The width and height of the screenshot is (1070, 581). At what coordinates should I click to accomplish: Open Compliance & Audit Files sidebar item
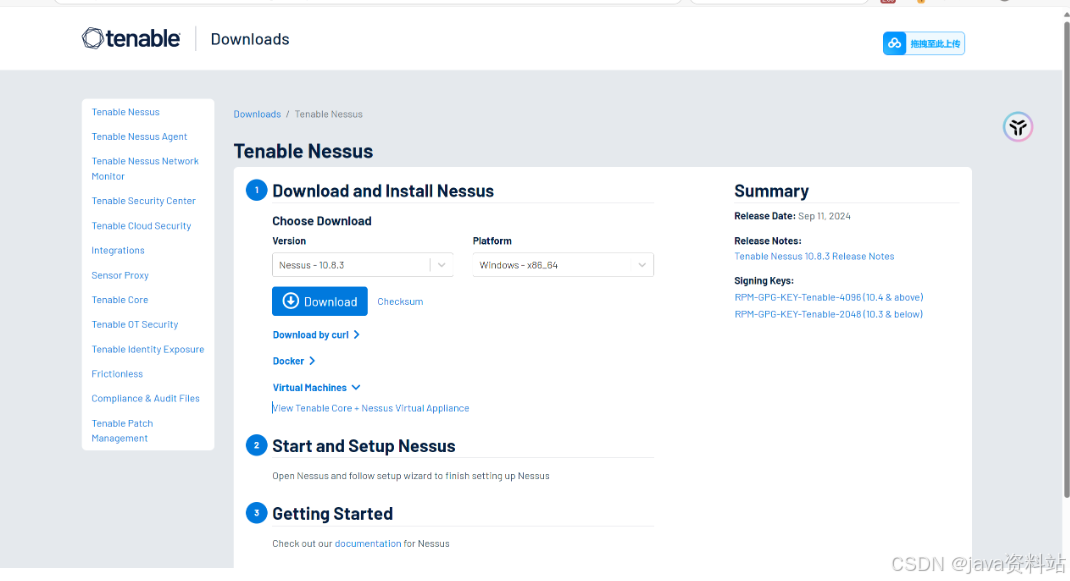[145, 399]
